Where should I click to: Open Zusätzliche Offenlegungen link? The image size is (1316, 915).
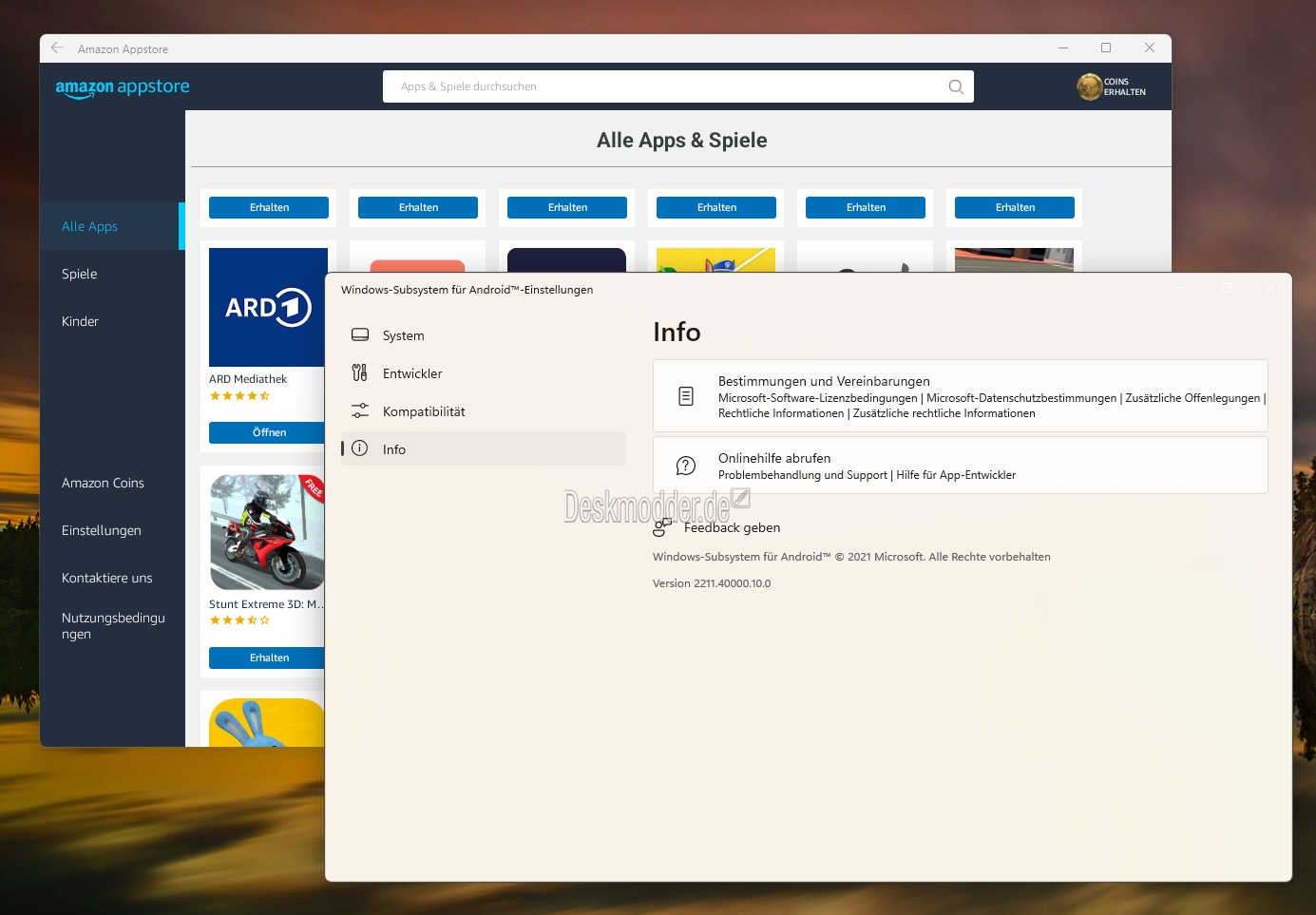[x=1192, y=398]
